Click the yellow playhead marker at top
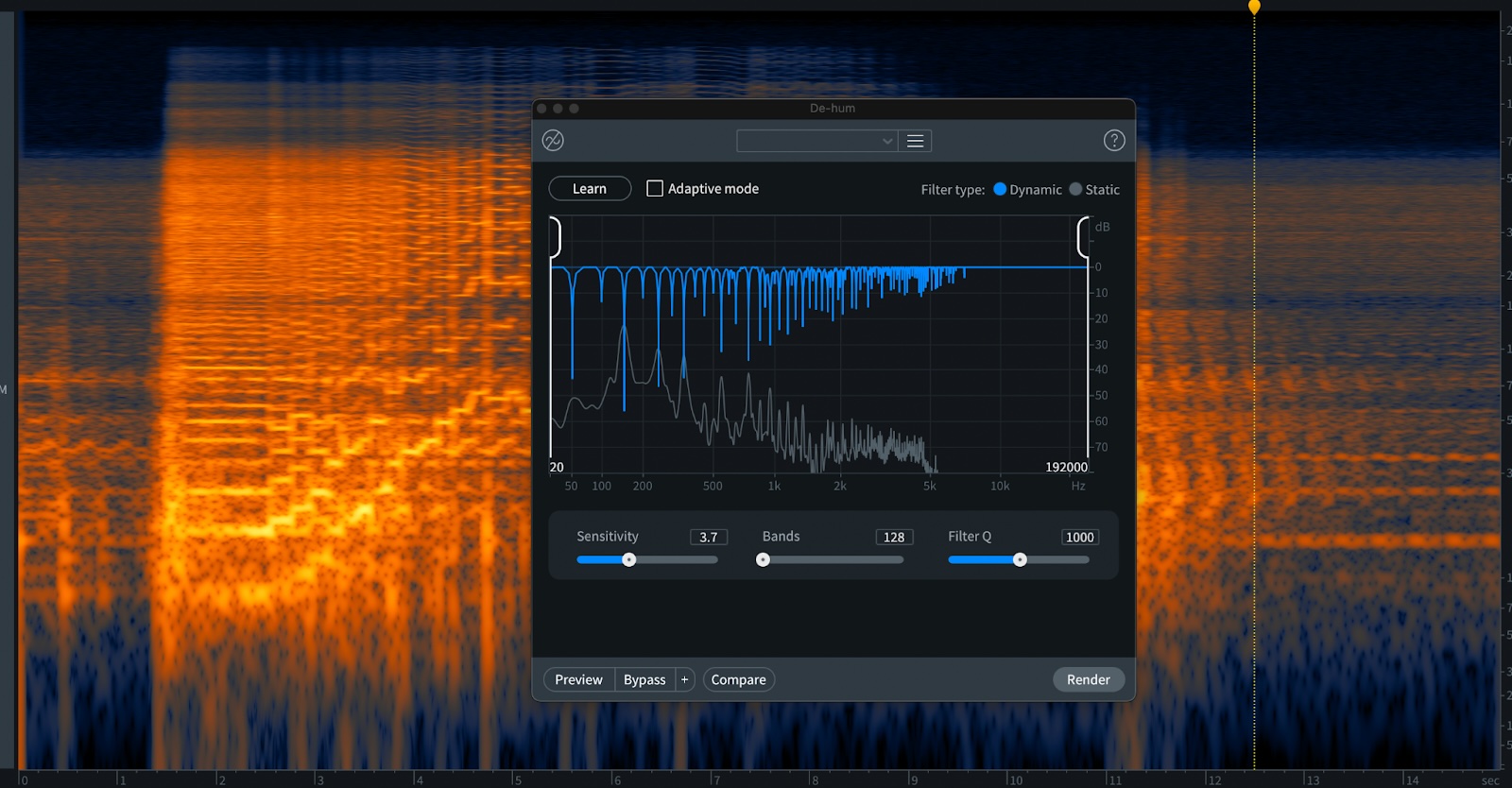This screenshot has width=1512, height=788. pos(1254,7)
